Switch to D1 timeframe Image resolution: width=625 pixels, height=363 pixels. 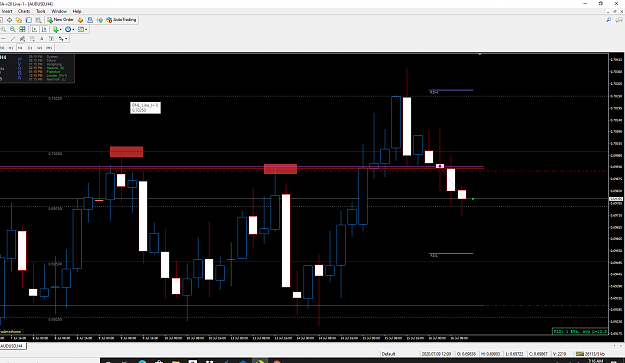[x=29, y=48]
